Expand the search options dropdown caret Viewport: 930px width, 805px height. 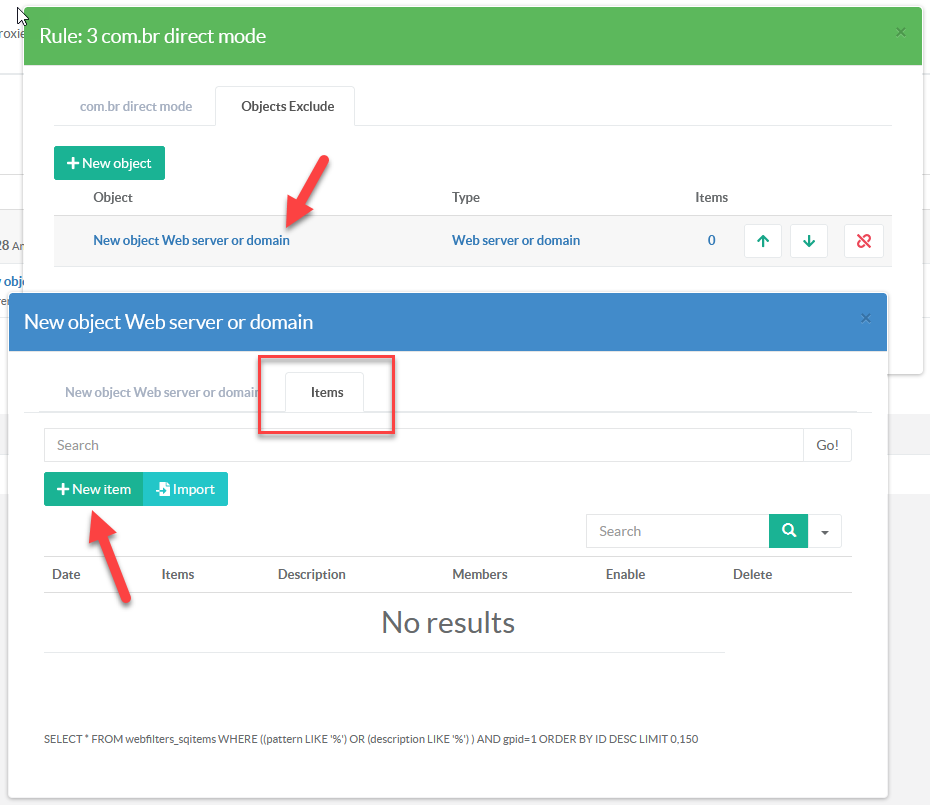[825, 532]
